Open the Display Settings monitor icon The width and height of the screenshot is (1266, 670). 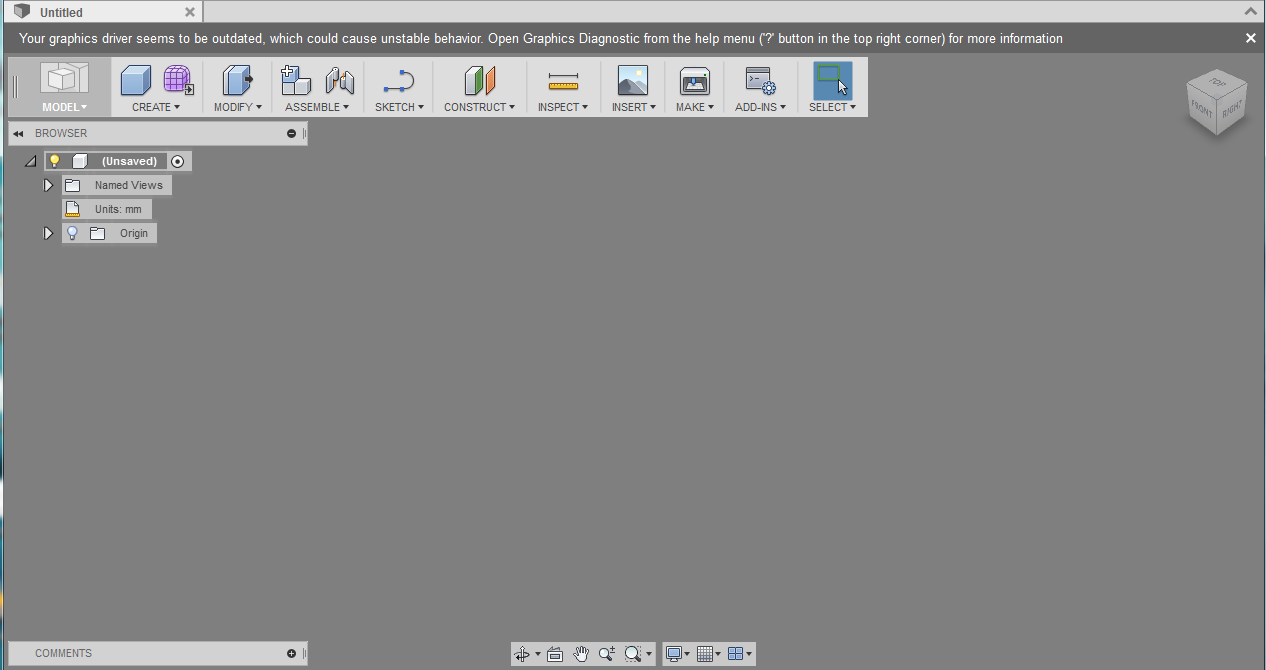click(675, 654)
